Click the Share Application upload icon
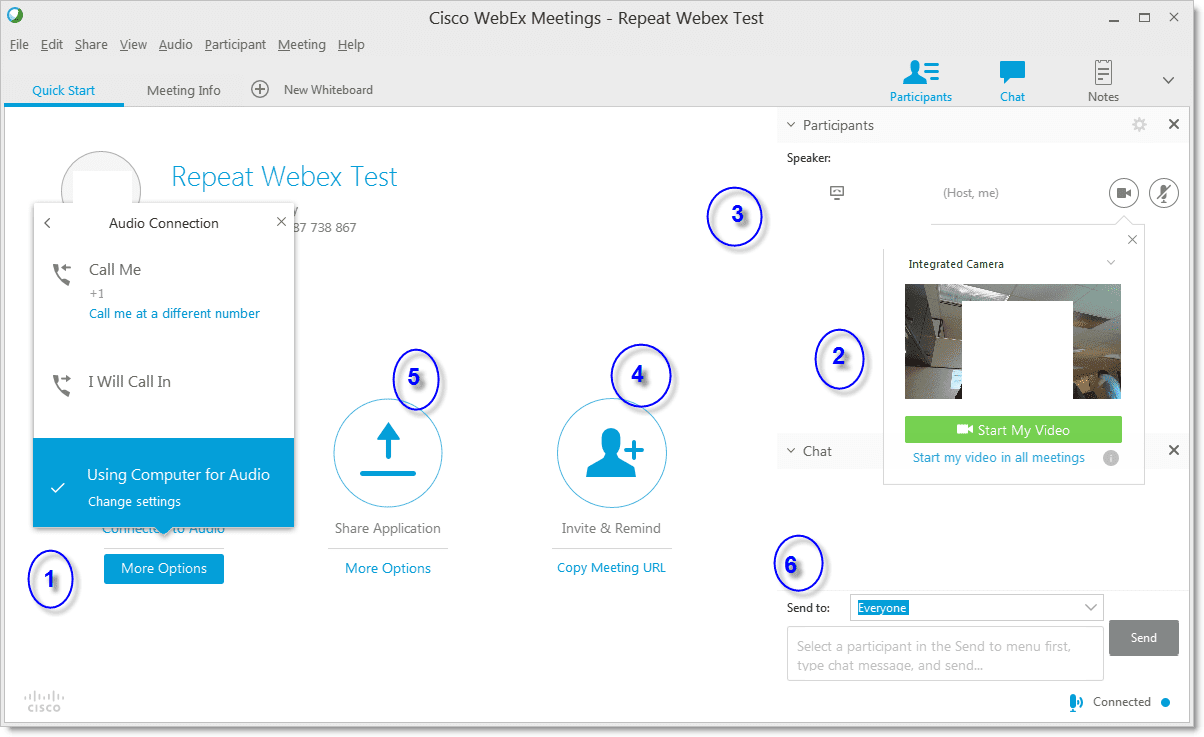 pos(388,453)
